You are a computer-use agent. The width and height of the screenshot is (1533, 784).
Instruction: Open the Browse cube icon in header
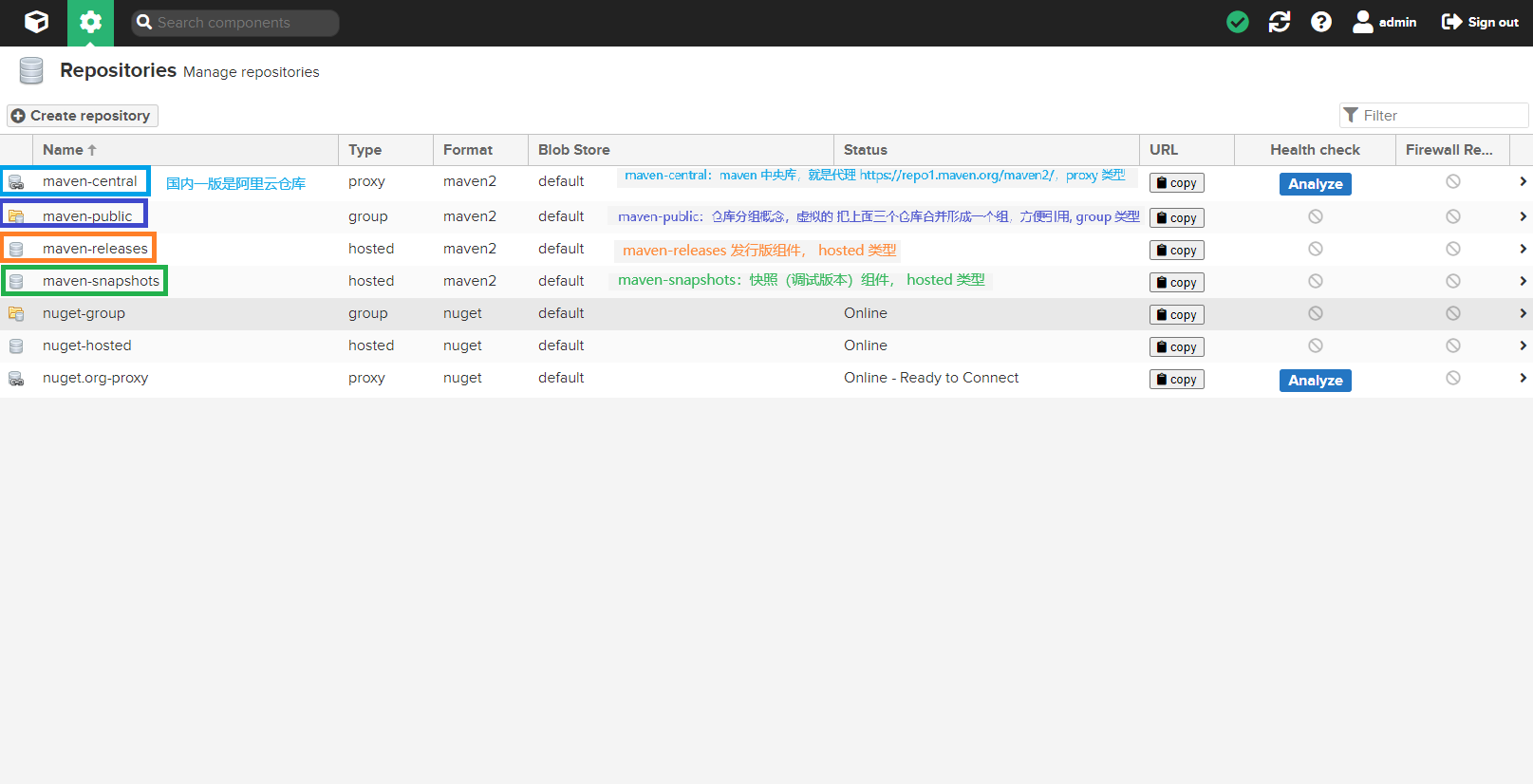(36, 22)
